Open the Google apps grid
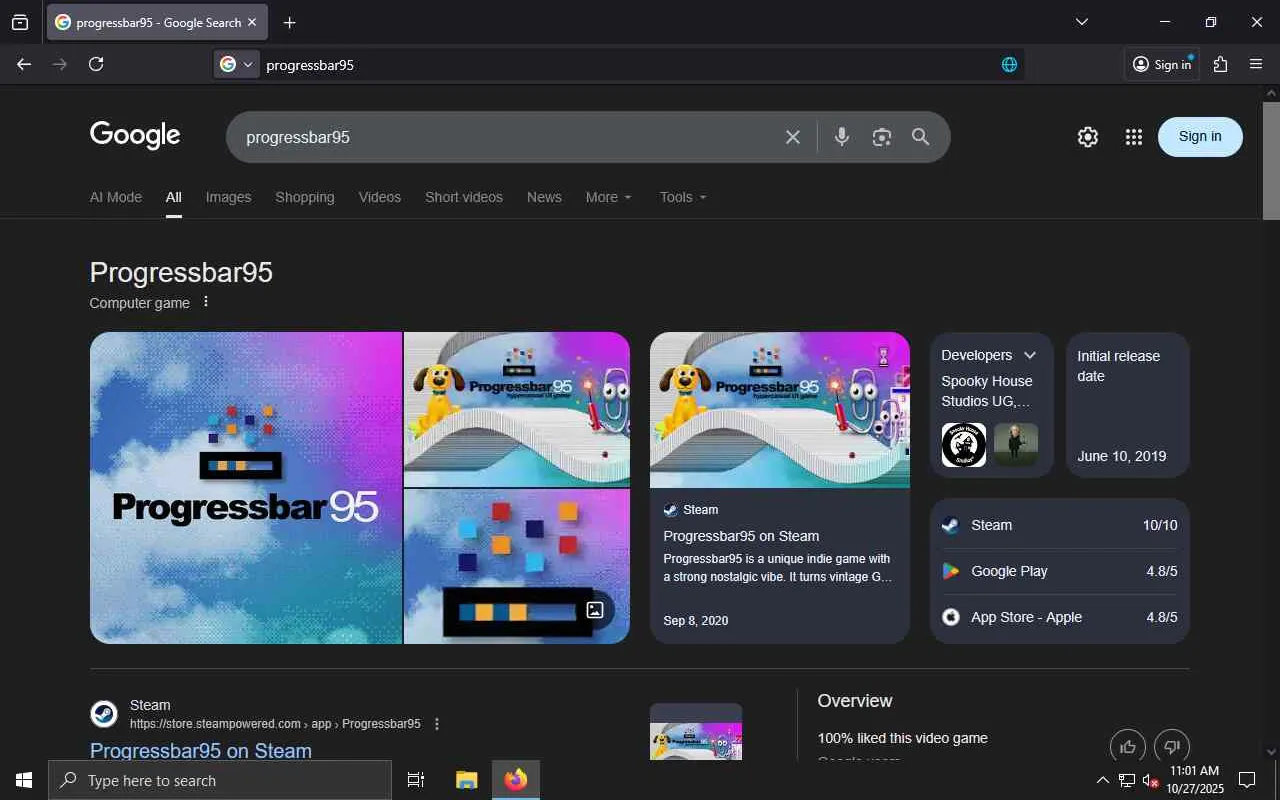The width and height of the screenshot is (1280, 800). click(1133, 137)
